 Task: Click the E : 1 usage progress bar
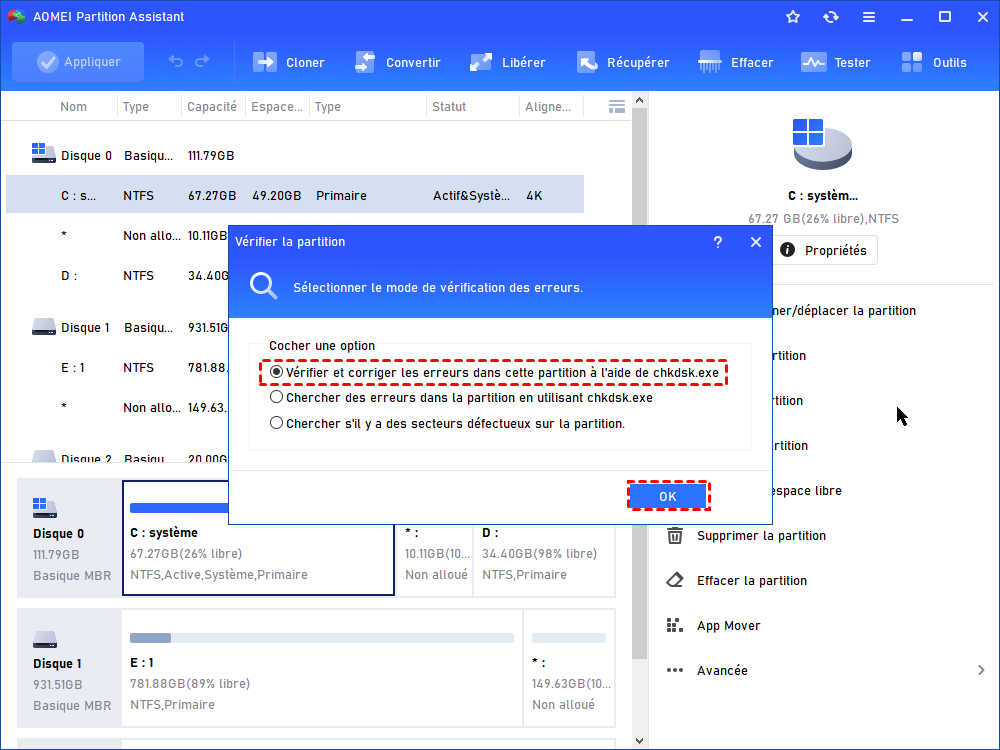tap(321, 638)
